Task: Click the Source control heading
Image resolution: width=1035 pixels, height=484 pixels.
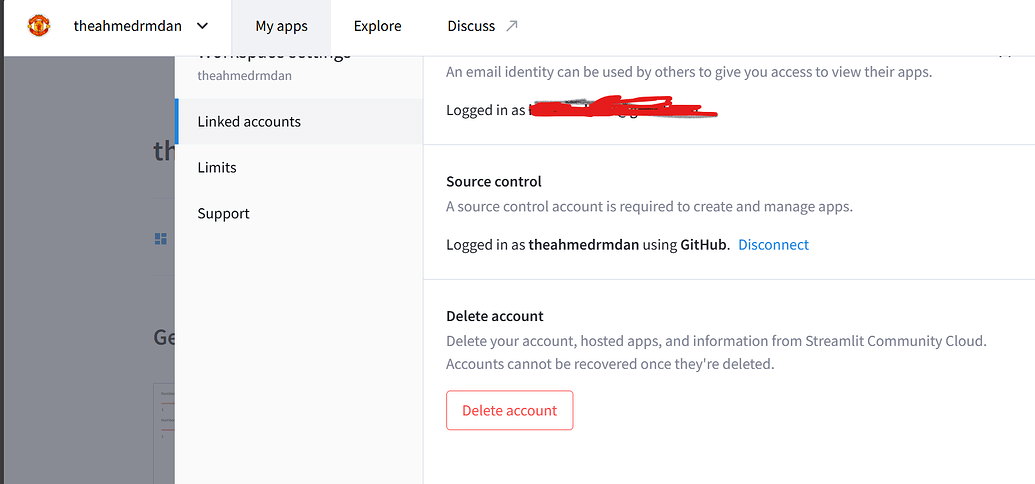Action: [x=493, y=182]
